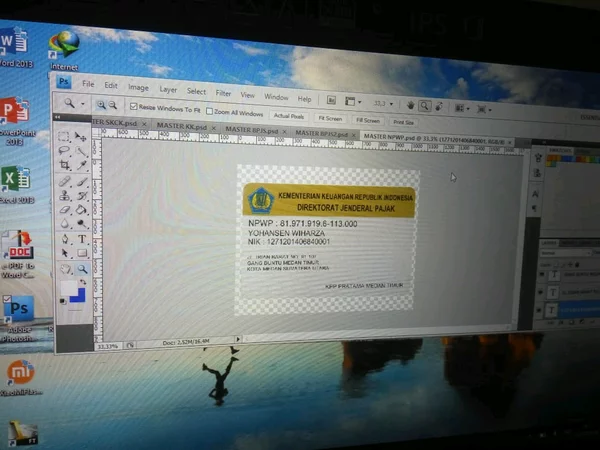Swap foreground and background colors
The image size is (600, 450).
(83, 282)
